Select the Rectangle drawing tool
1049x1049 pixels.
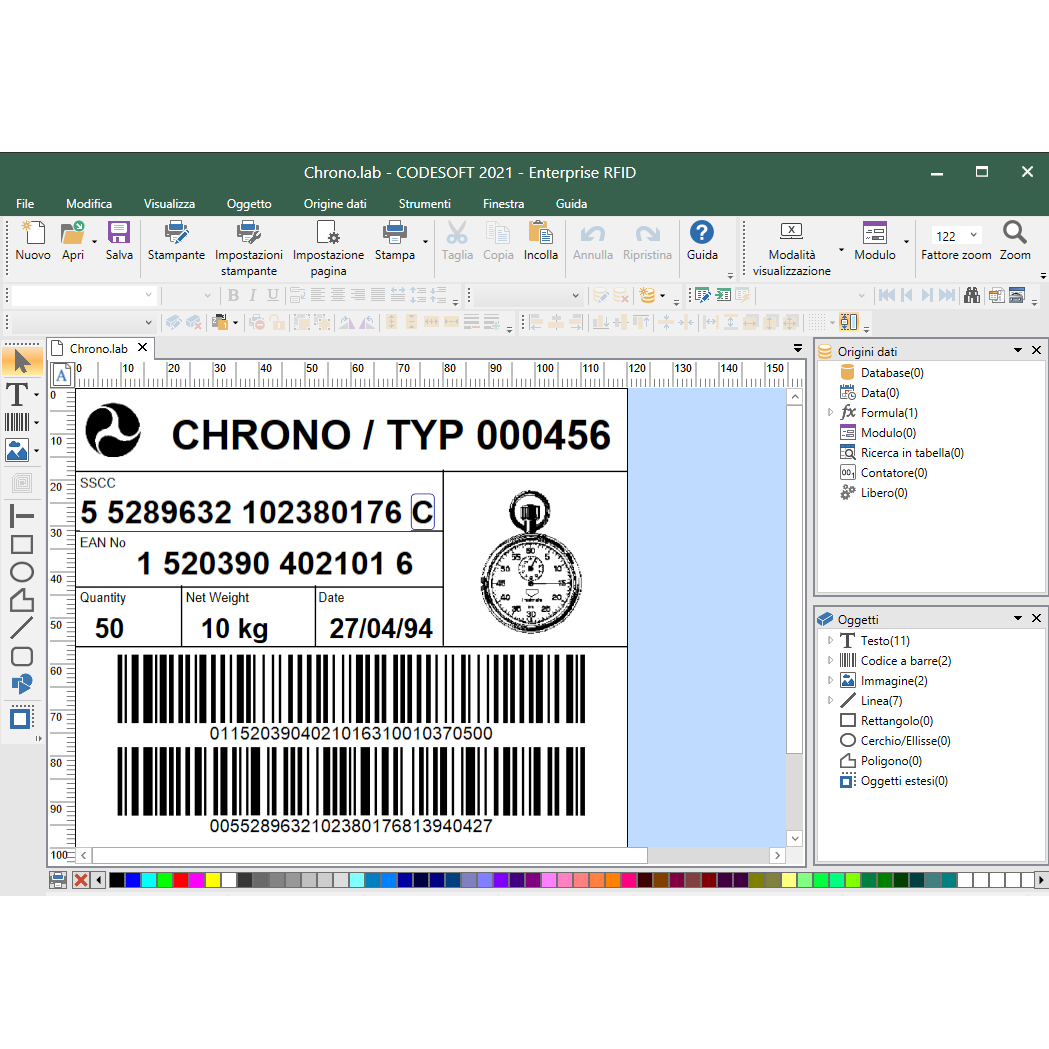pos(21,544)
